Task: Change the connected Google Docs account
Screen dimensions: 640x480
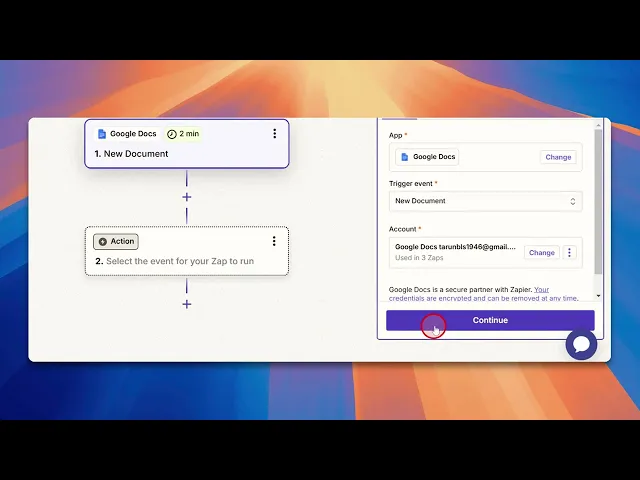Action: click(542, 253)
